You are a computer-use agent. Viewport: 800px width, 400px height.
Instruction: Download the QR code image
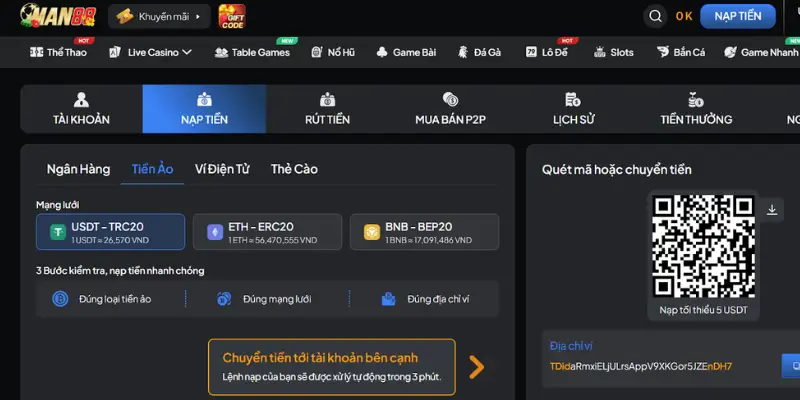[772, 210]
